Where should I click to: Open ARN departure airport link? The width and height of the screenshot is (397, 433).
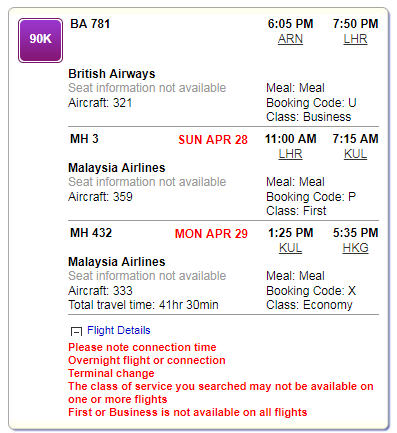coord(290,39)
